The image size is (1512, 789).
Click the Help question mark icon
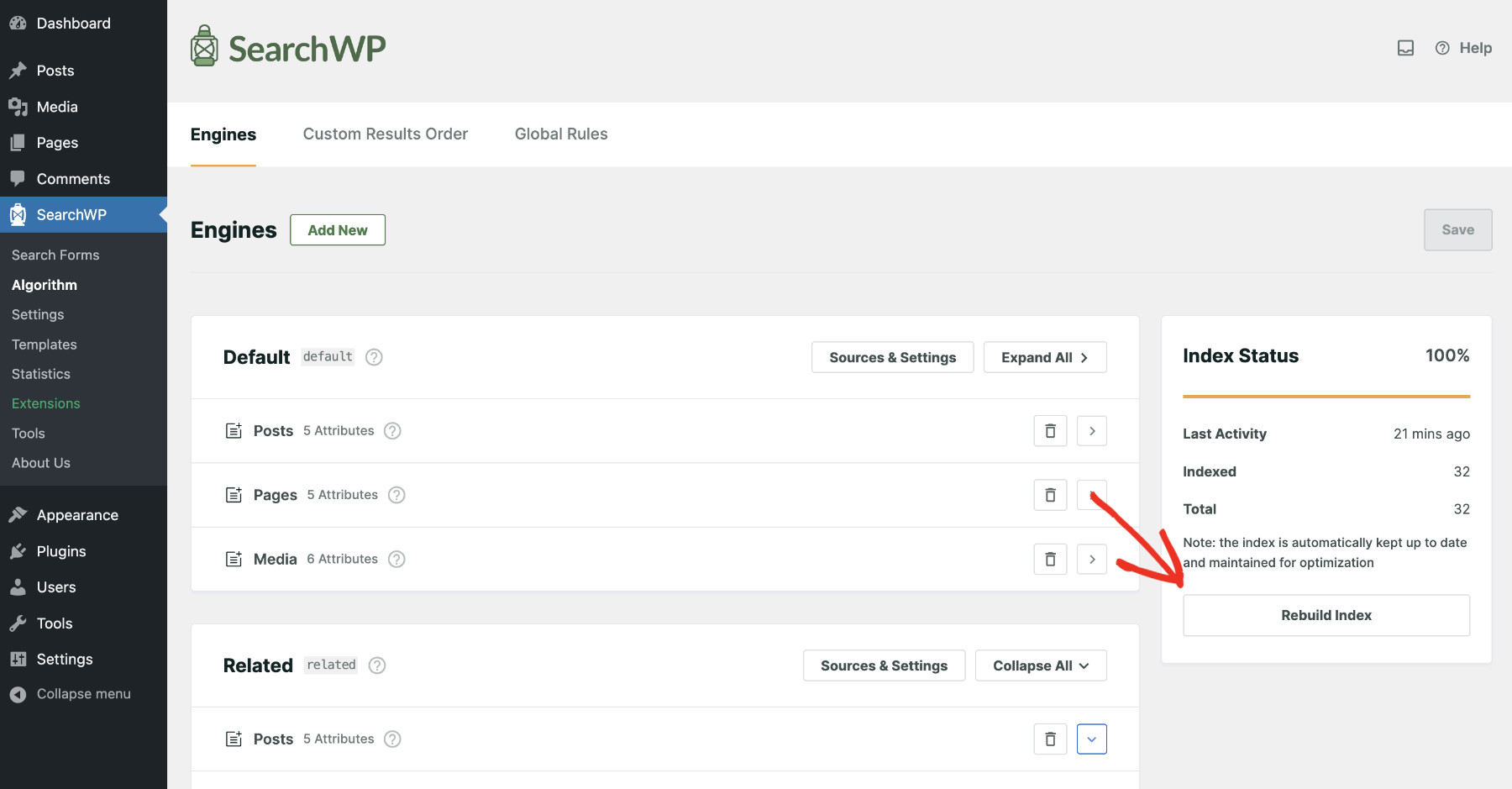pos(1442,48)
